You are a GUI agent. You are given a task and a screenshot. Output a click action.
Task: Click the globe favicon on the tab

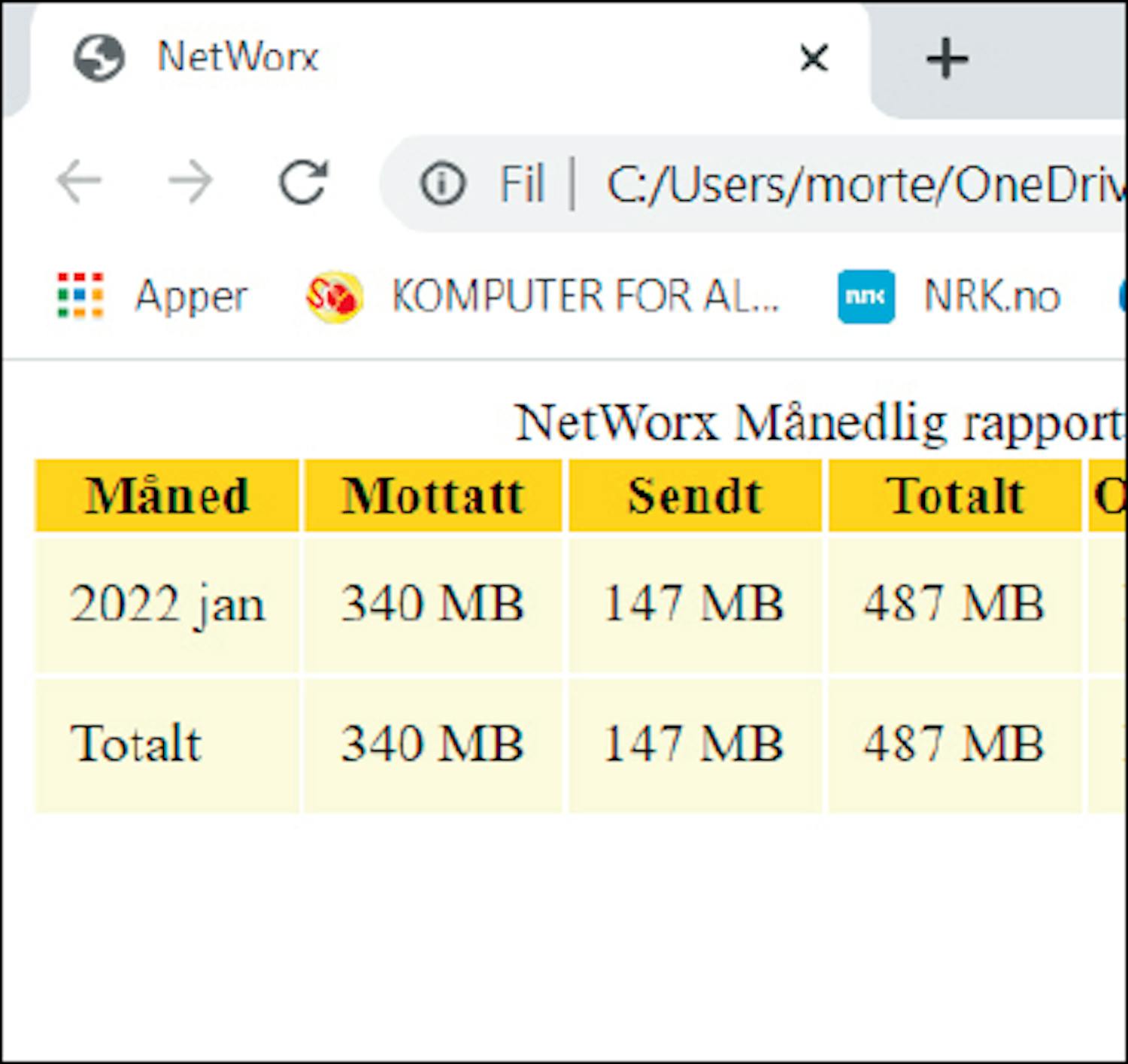[99, 58]
